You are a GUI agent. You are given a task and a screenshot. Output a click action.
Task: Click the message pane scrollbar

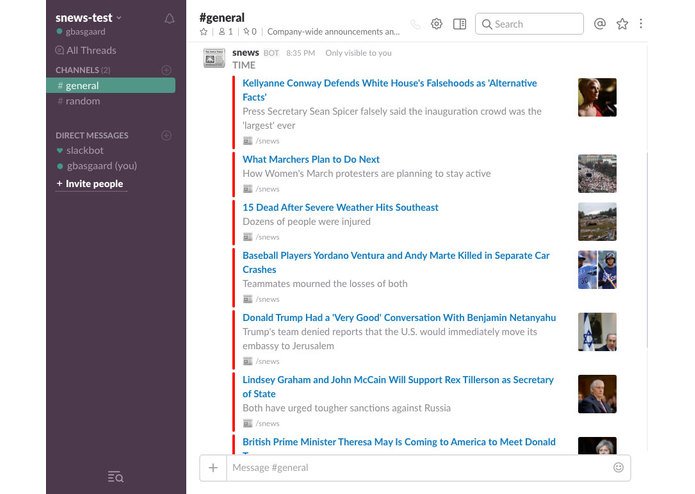pyautogui.click(x=647, y=250)
